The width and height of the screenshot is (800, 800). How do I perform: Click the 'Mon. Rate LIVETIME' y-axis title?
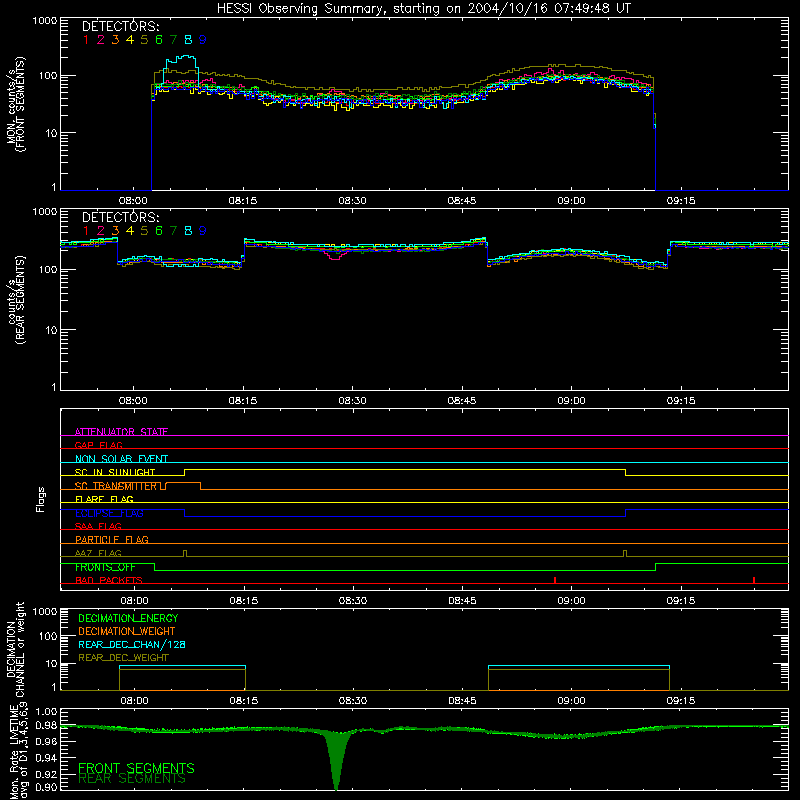pyautogui.click(x=15, y=753)
